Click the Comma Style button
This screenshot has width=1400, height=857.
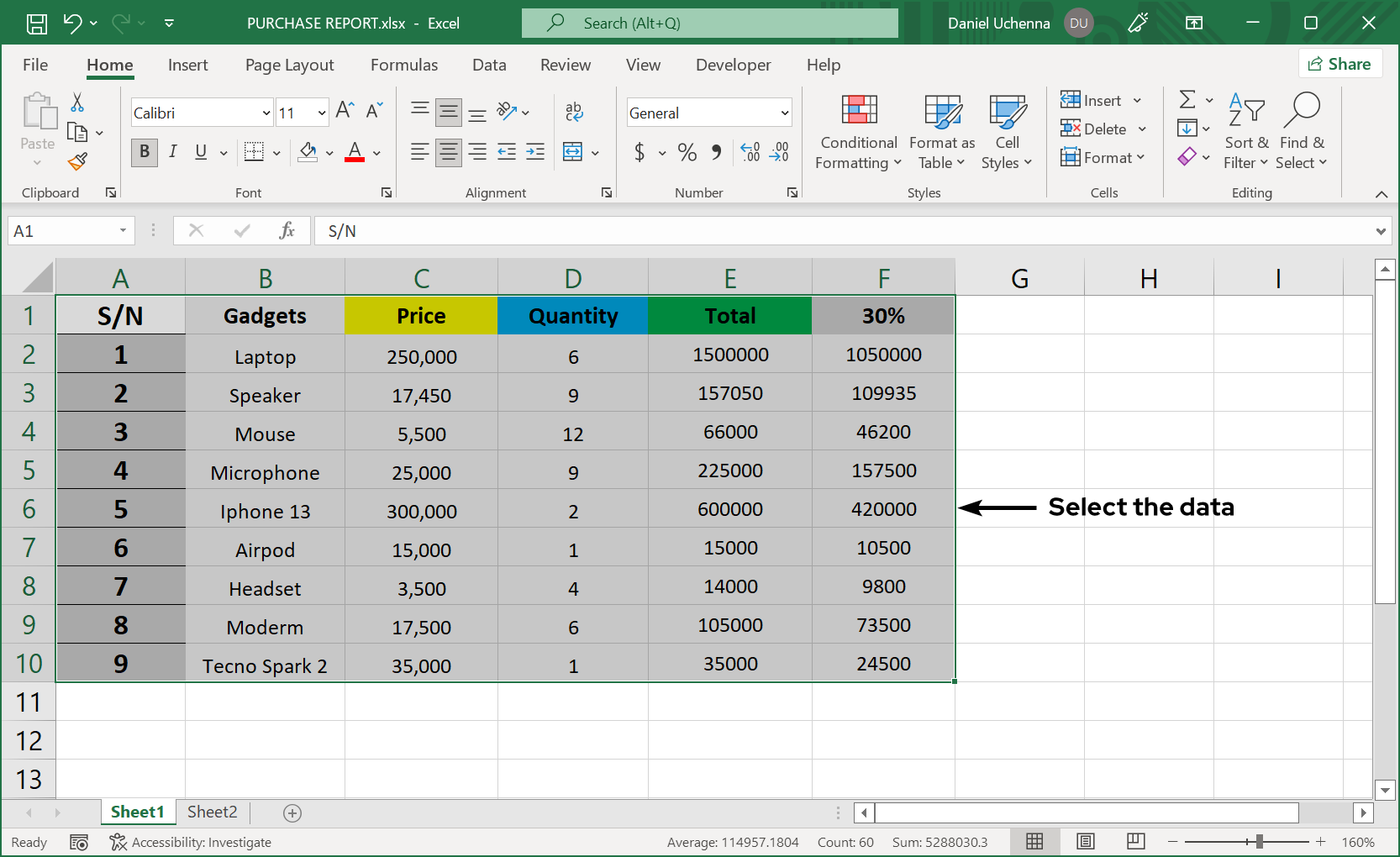[716, 152]
